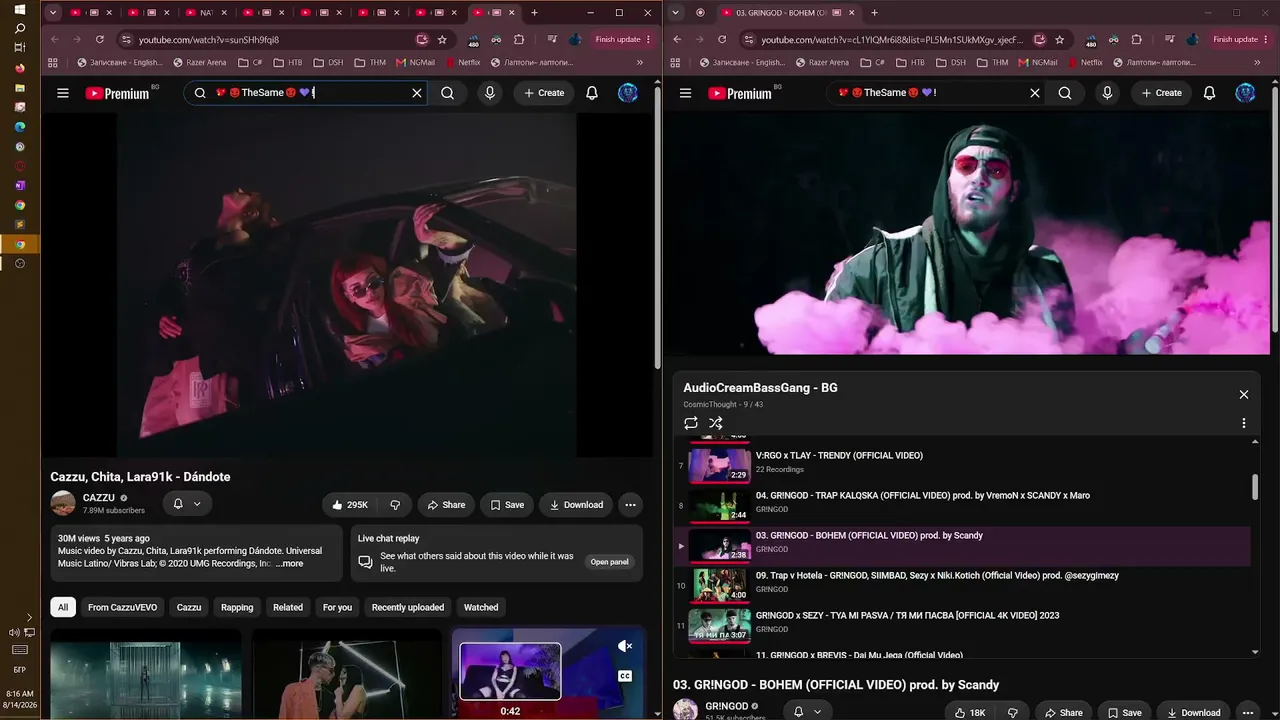Screen dimensions: 1280x720
Task: Open notifications bell in right YouTube header
Action: coord(1209,93)
